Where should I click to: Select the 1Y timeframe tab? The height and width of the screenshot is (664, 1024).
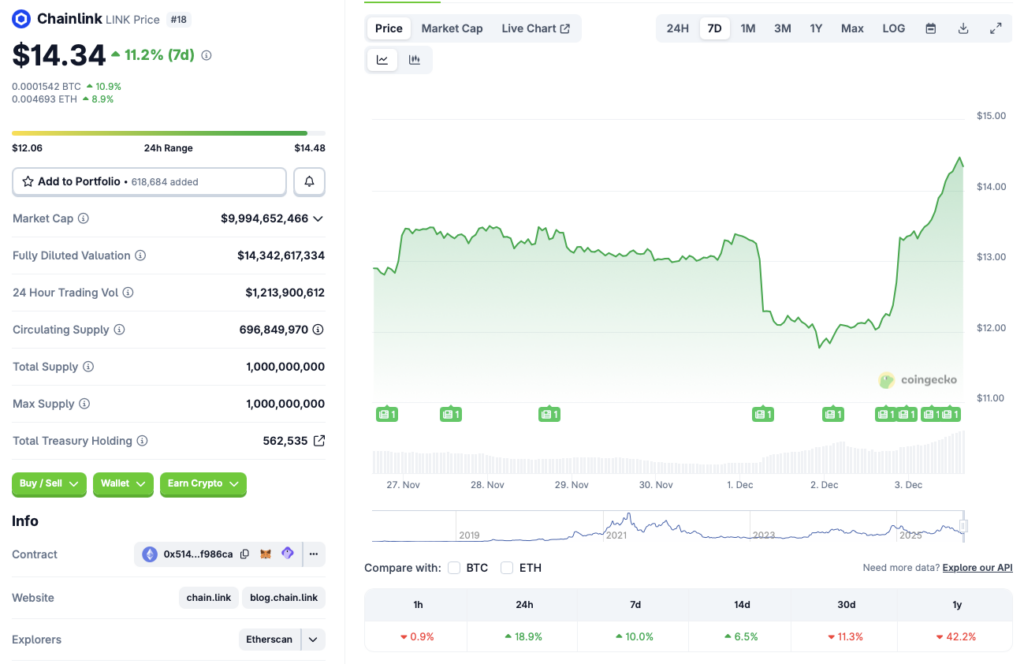click(x=816, y=28)
